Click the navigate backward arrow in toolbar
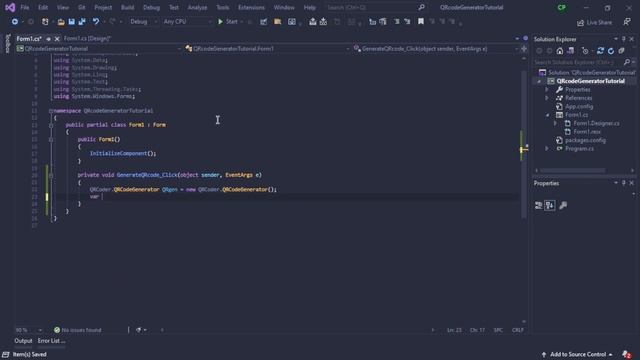Image resolution: width=640 pixels, height=360 pixels. (15, 22)
